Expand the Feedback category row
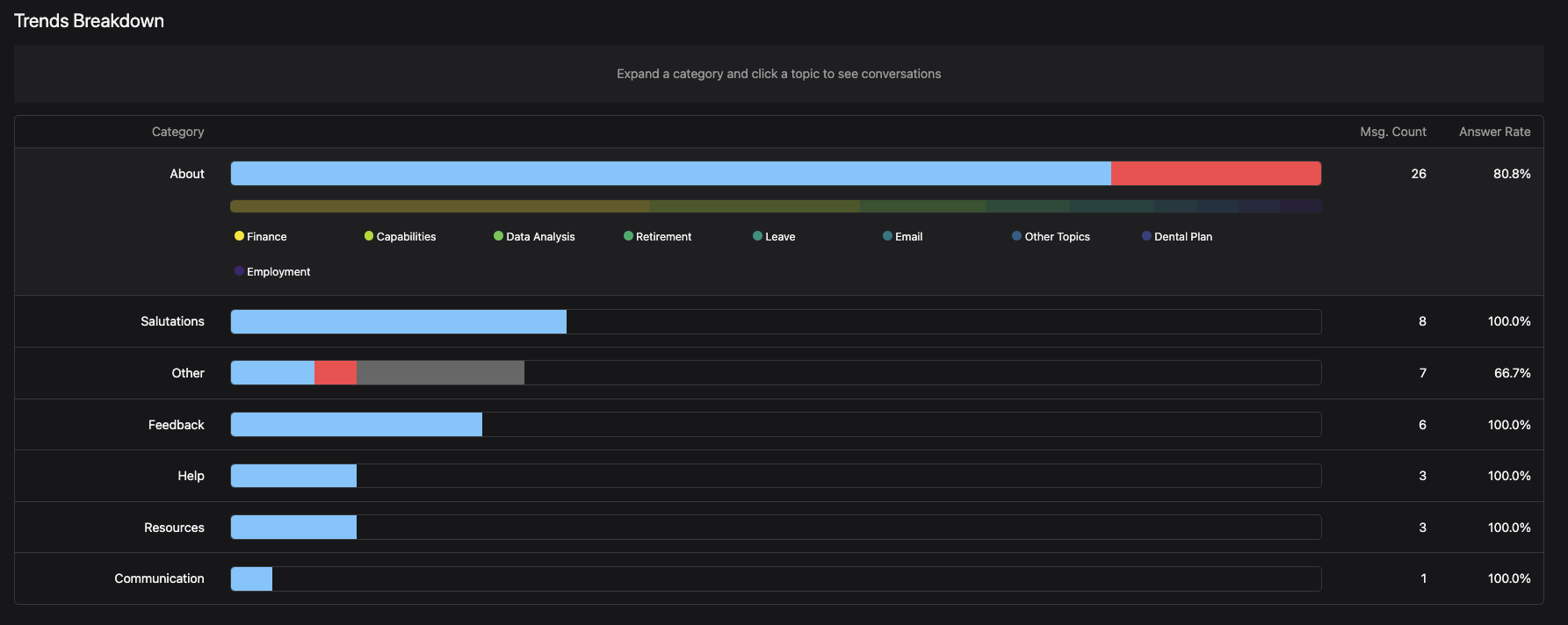 coord(176,425)
